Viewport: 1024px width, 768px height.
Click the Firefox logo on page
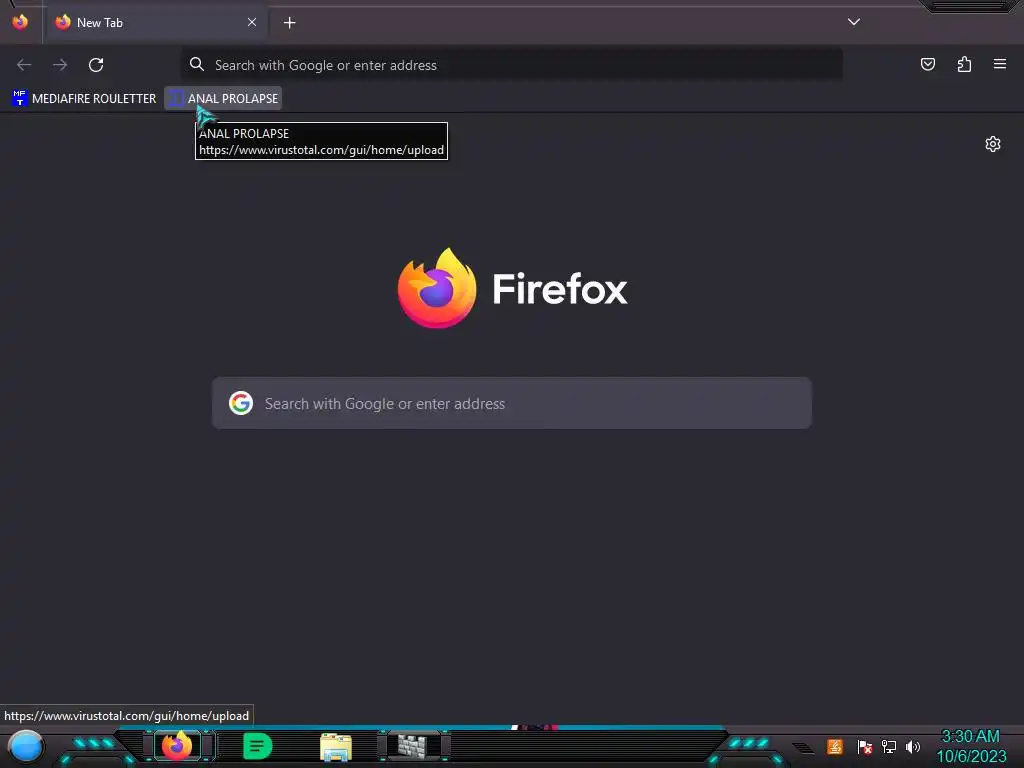[513, 288]
